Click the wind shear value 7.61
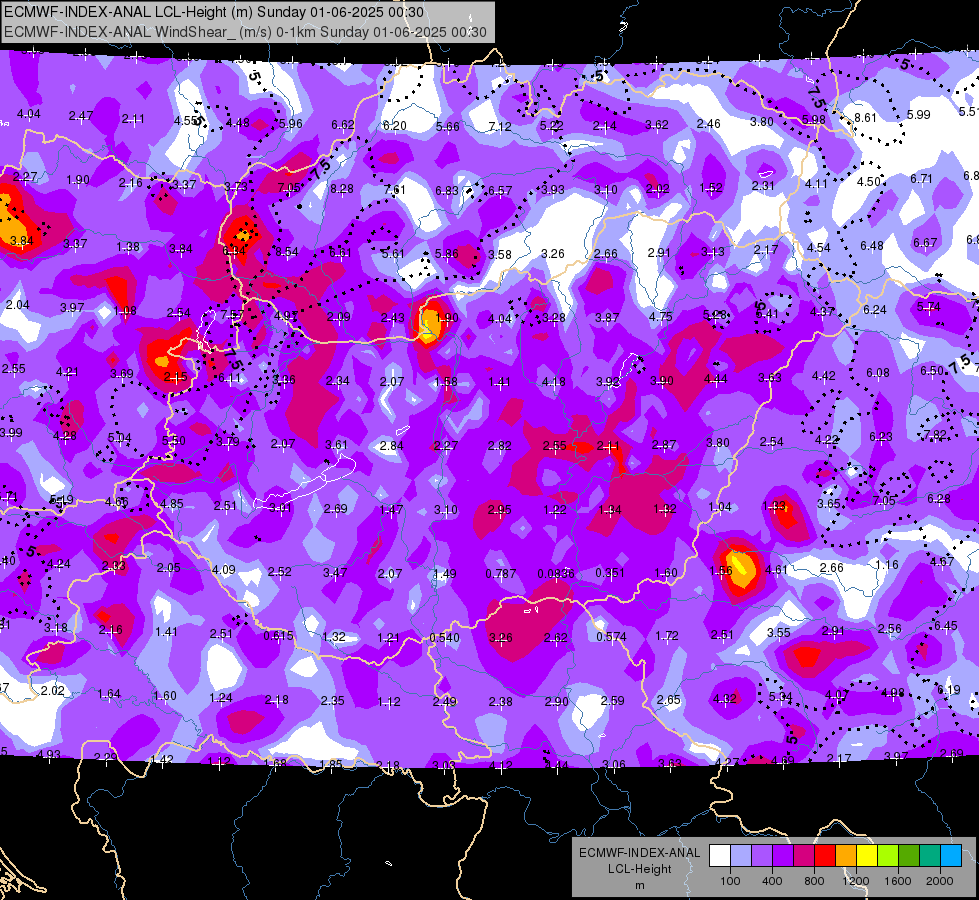Viewport: 979px width, 900px height. pyautogui.click(x=394, y=189)
